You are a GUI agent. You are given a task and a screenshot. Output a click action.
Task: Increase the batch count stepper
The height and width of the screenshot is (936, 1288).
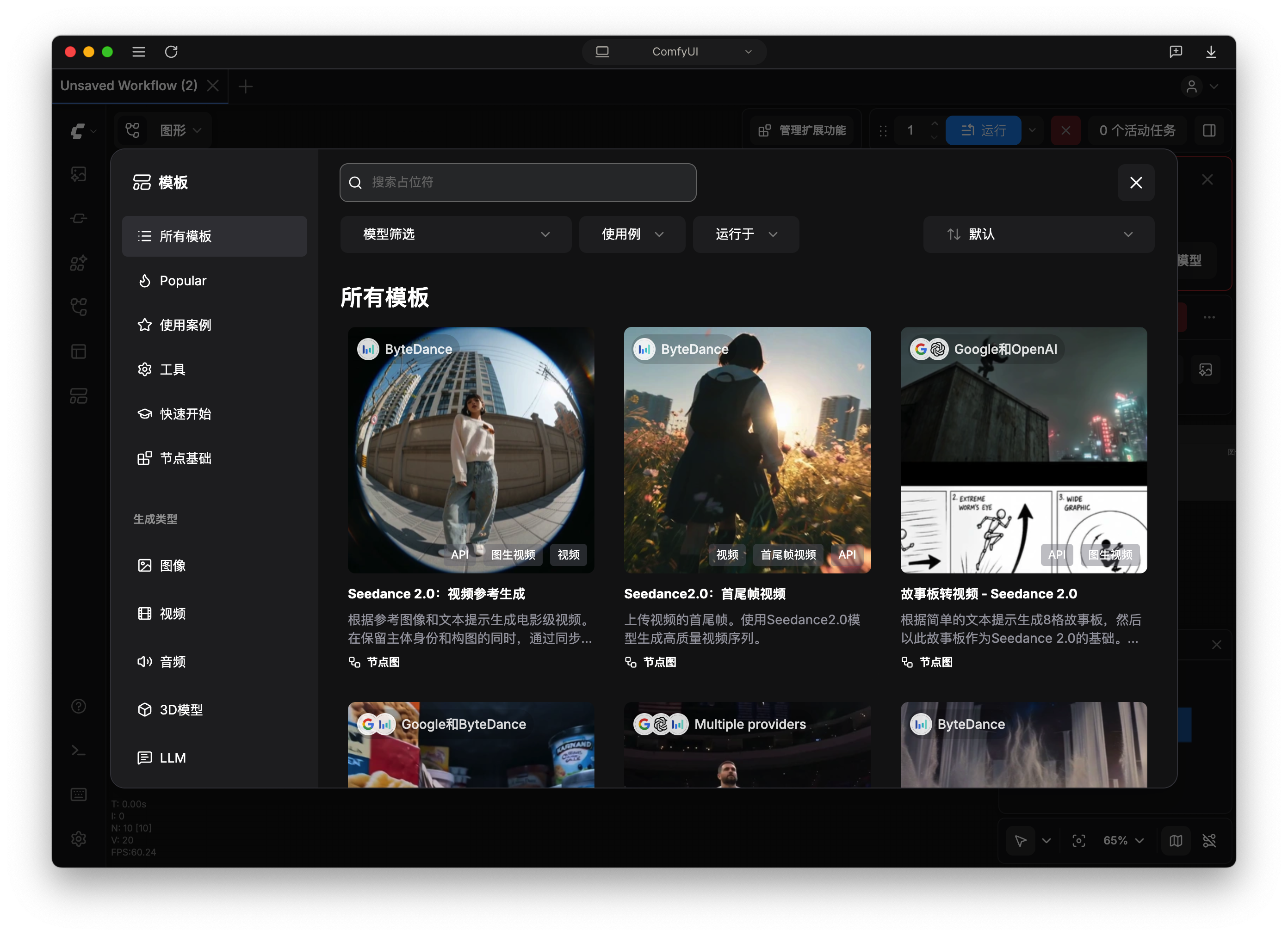pos(934,123)
